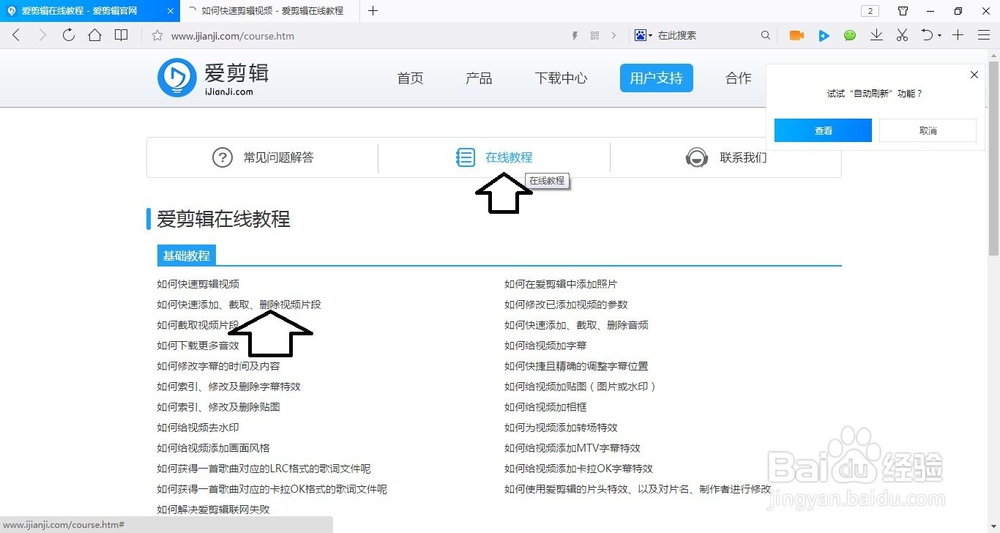
Task: Open a new tab with the plus button
Action: click(x=373, y=11)
